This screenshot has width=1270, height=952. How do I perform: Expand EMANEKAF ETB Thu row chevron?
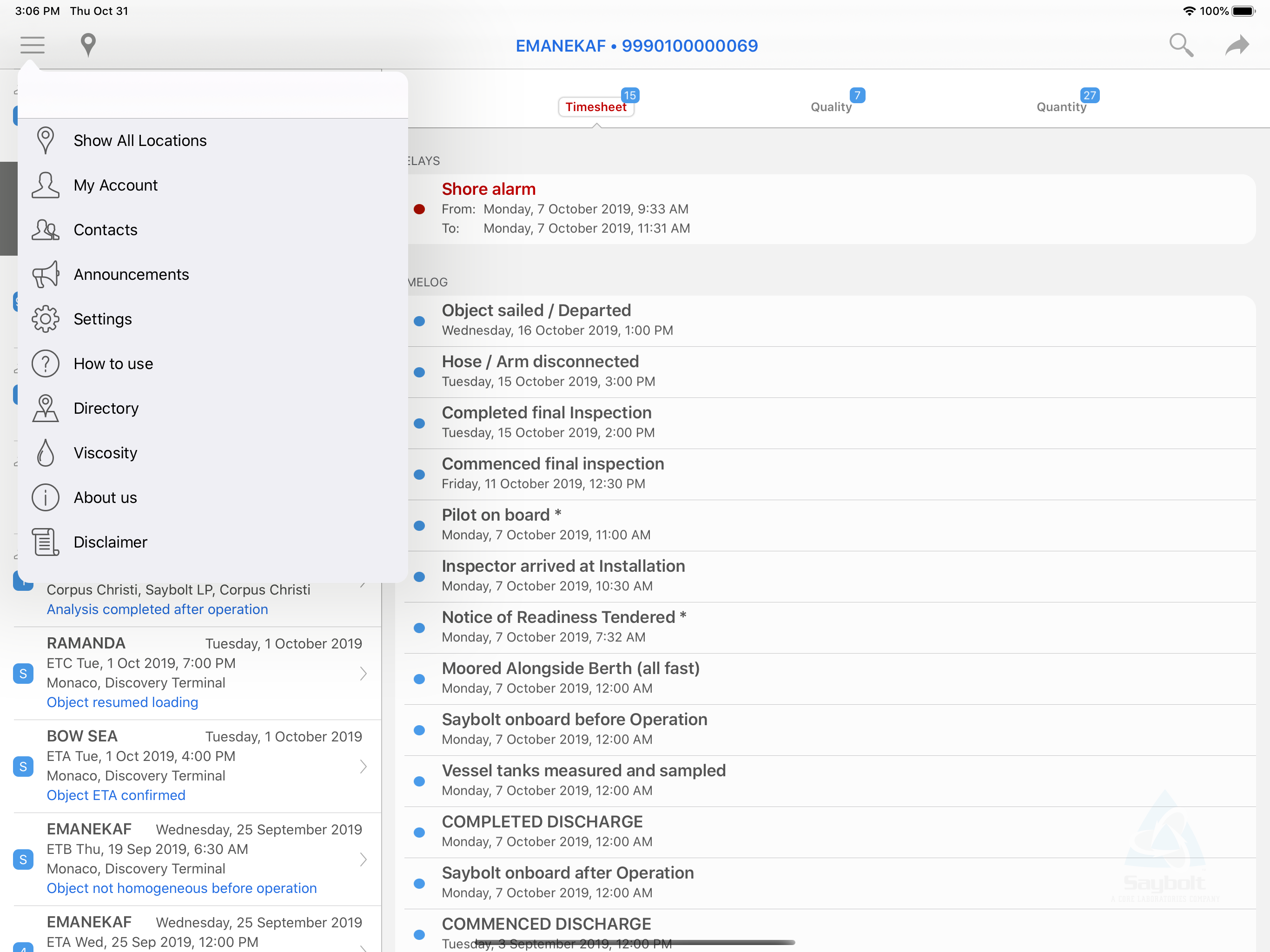[x=363, y=859]
